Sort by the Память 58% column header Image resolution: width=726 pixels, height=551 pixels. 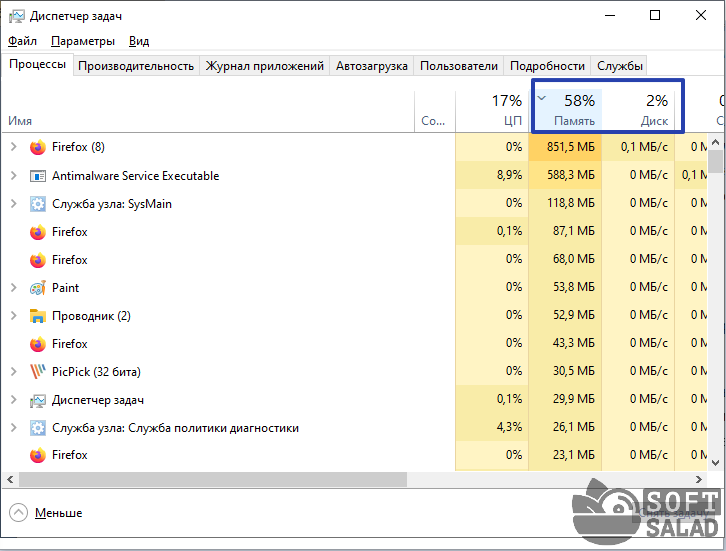(565, 112)
